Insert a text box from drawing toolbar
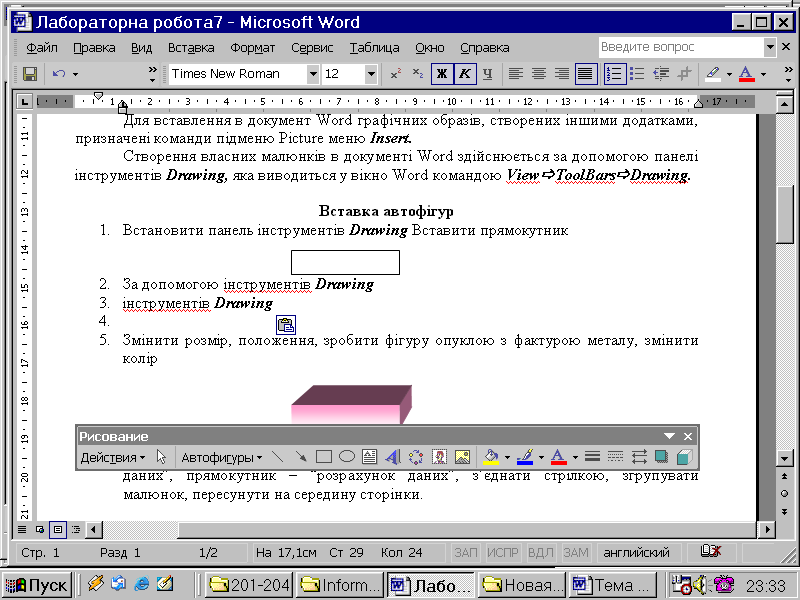Viewport: 800px width, 600px height. [x=369, y=457]
